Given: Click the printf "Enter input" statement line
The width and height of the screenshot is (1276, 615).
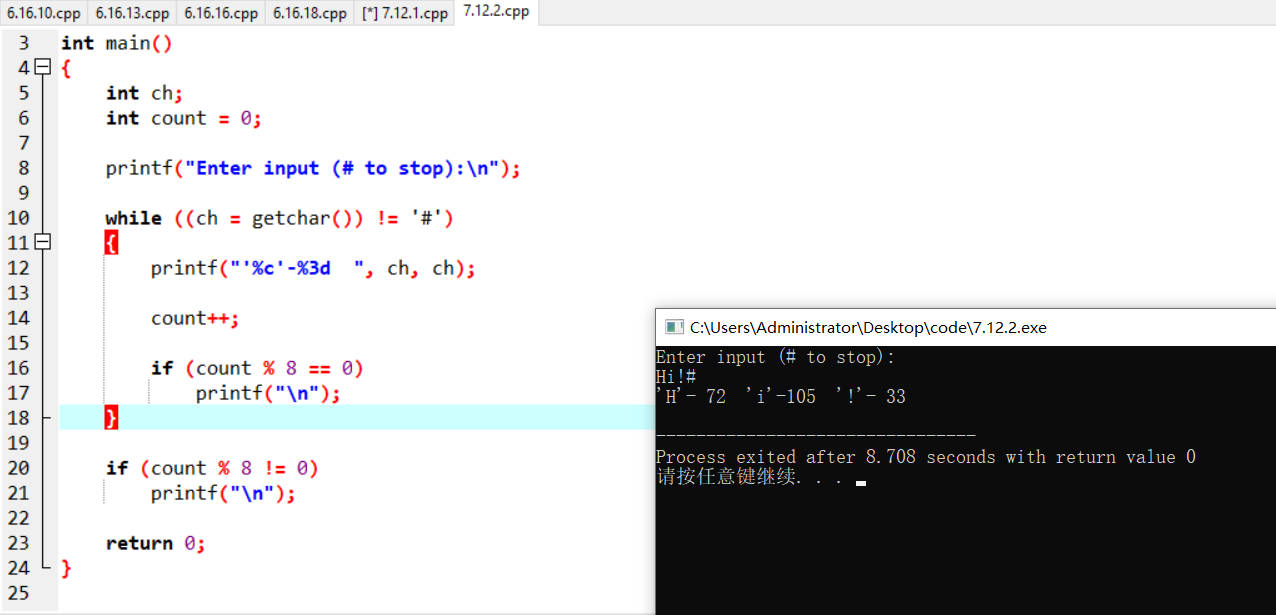Looking at the screenshot, I should (314, 168).
